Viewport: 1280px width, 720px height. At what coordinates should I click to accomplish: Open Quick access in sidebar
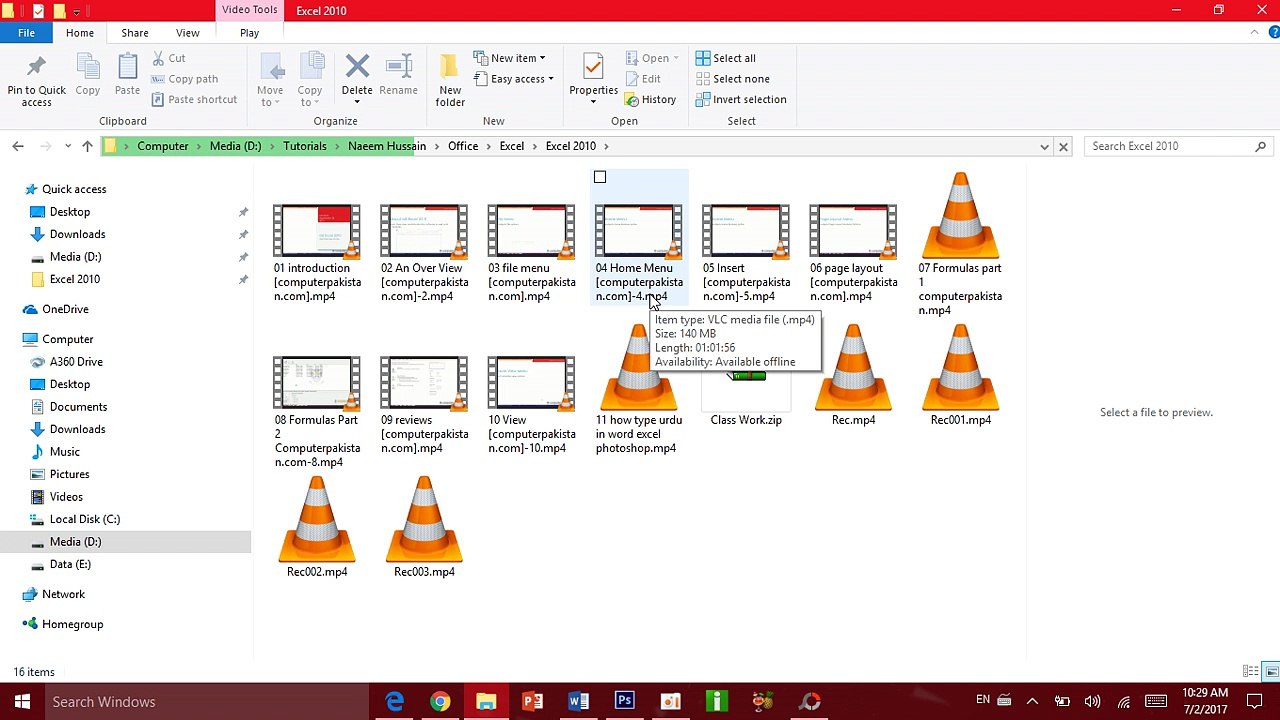[x=73, y=189]
